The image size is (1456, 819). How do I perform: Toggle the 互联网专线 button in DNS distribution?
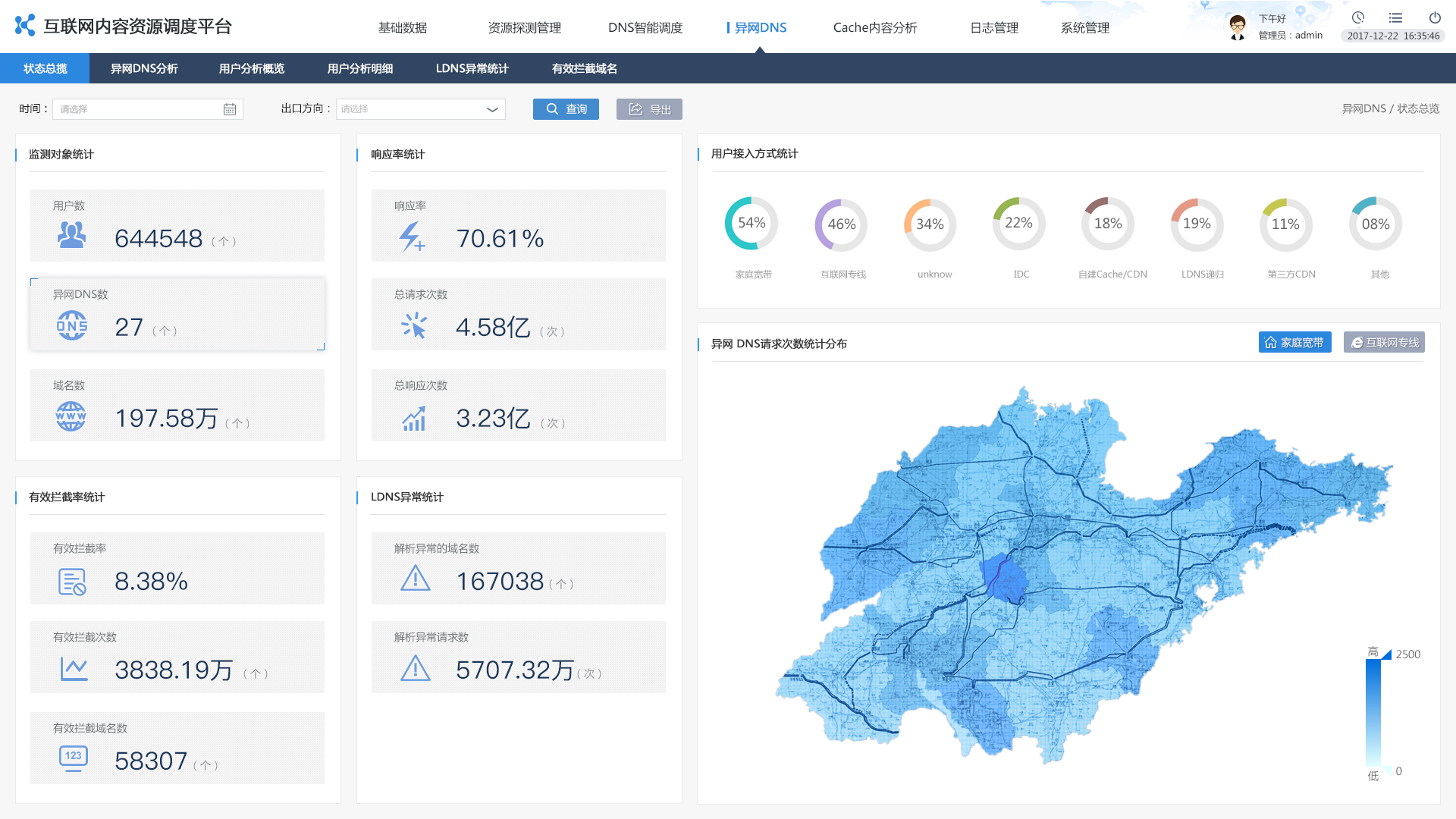pyautogui.click(x=1390, y=342)
